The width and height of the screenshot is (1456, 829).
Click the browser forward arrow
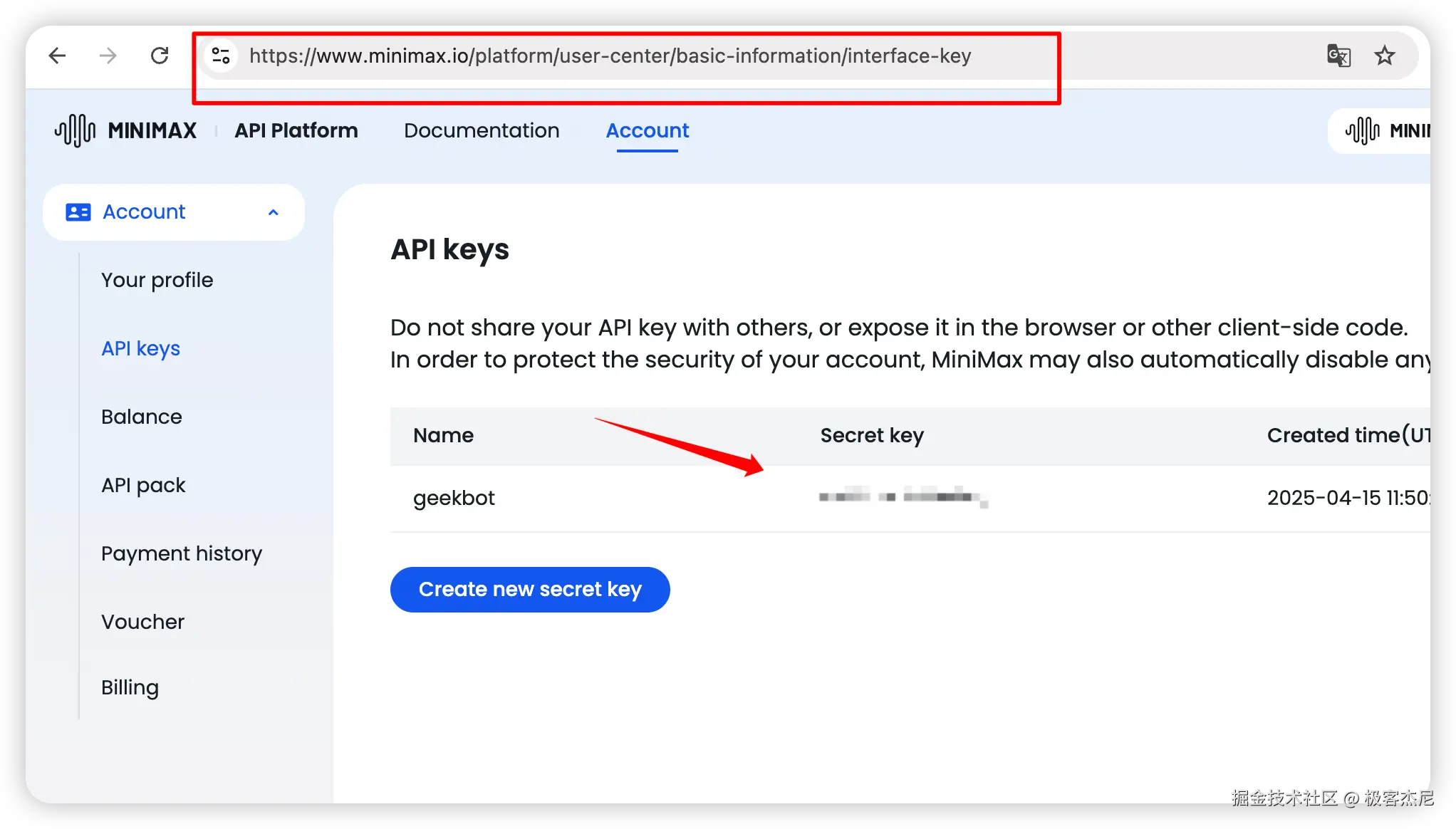click(108, 56)
